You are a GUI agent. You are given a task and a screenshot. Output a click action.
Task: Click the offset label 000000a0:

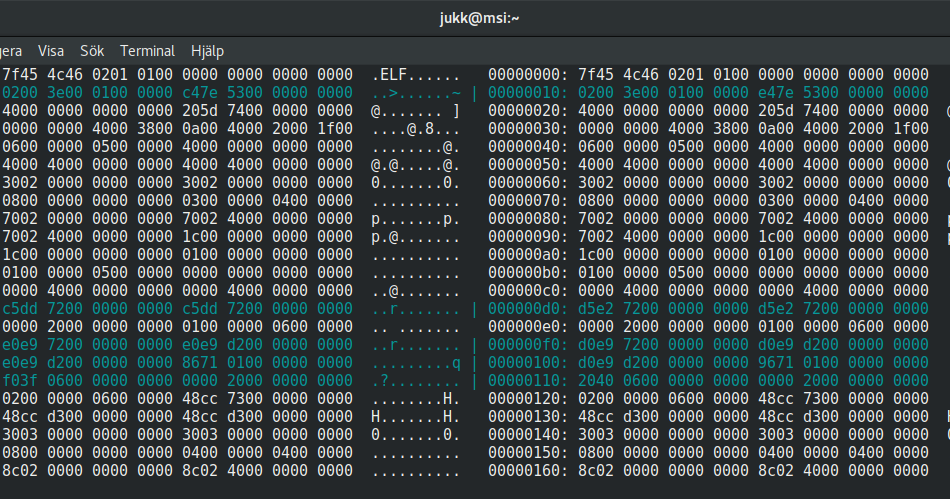[528, 254]
